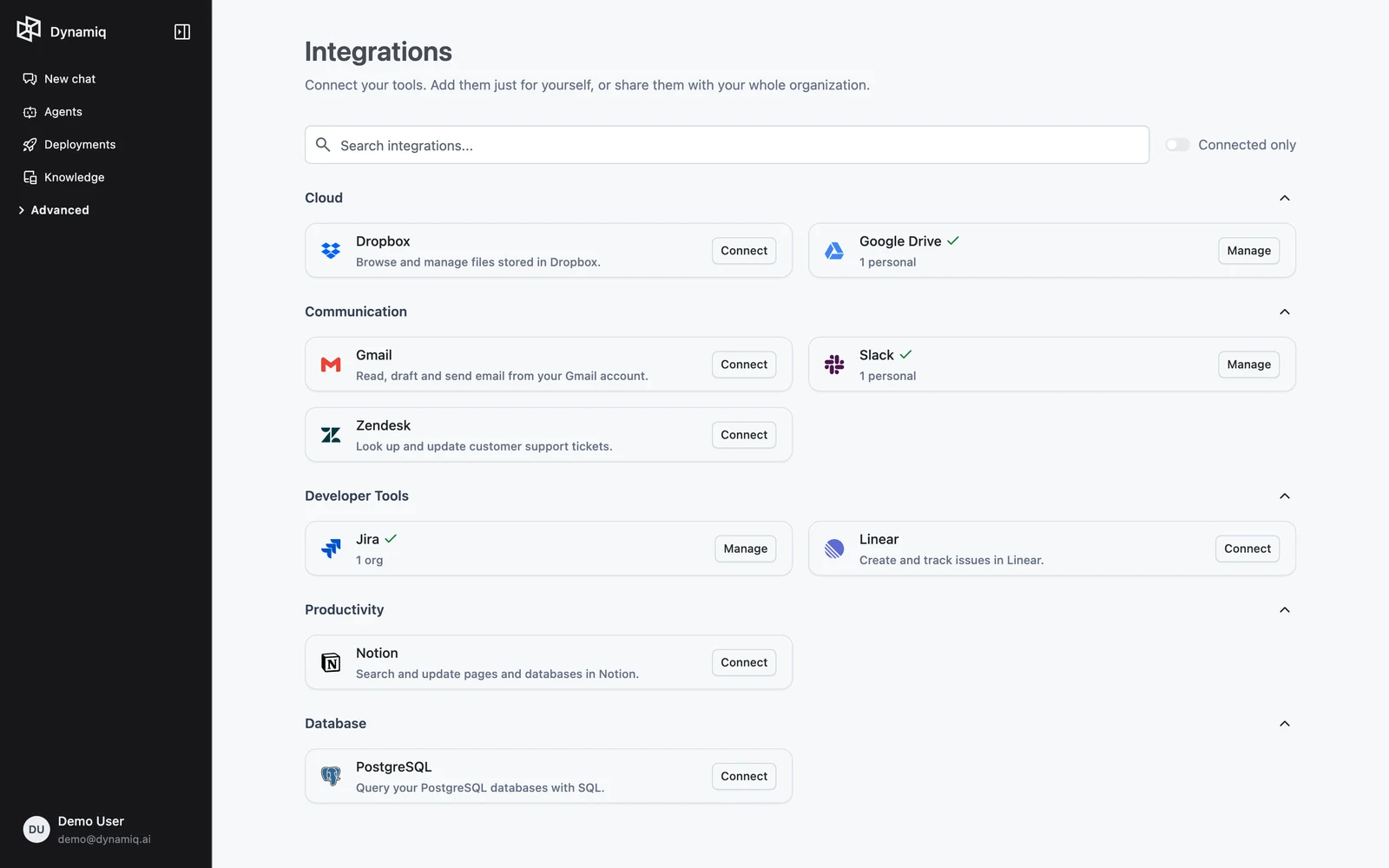1389x868 pixels.
Task: Click the Notion description text
Action: 497,674
